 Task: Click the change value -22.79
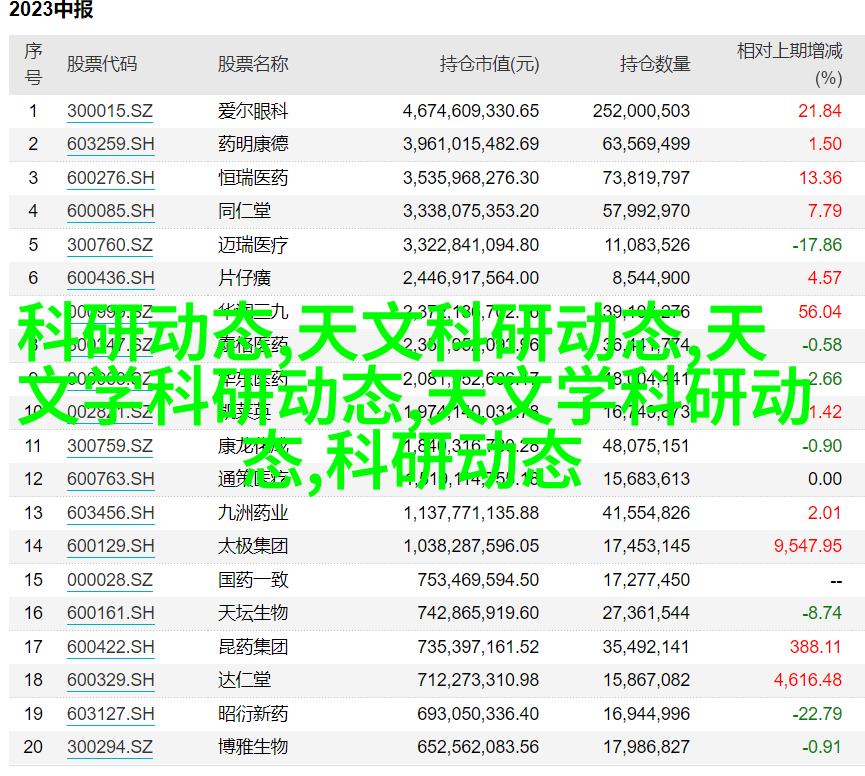pyautogui.click(x=817, y=714)
